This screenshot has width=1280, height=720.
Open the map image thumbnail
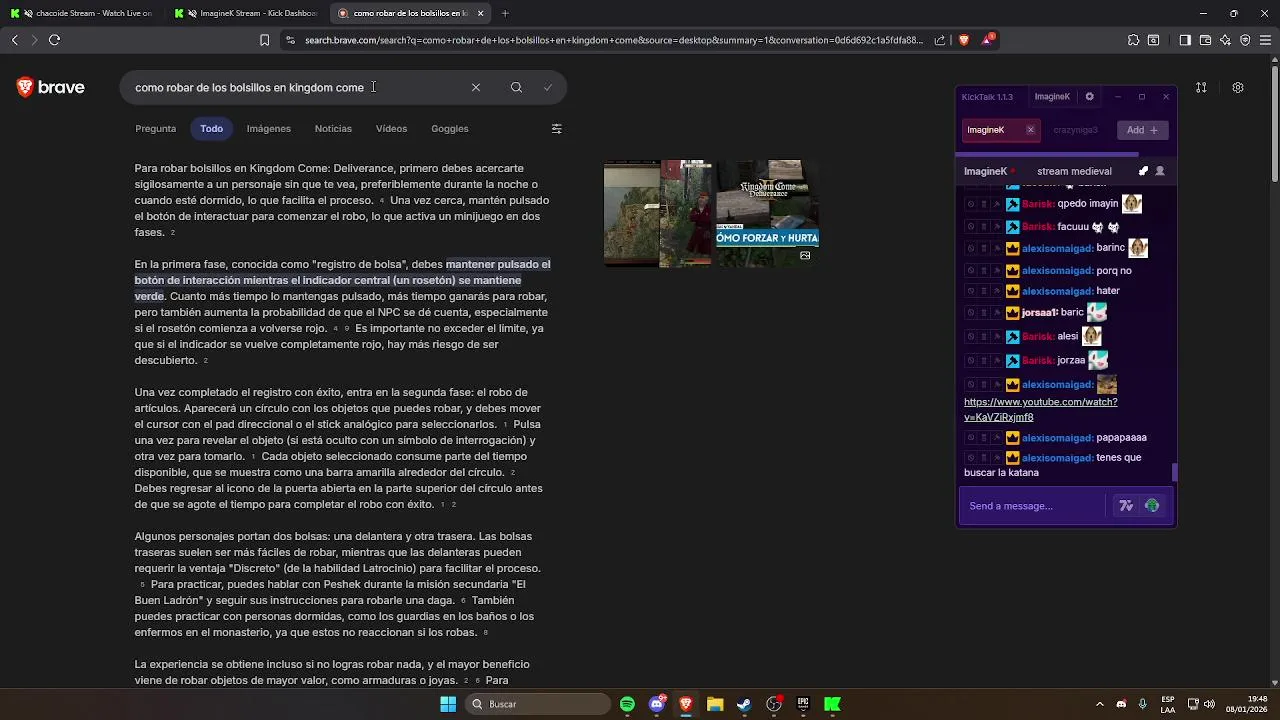632,213
